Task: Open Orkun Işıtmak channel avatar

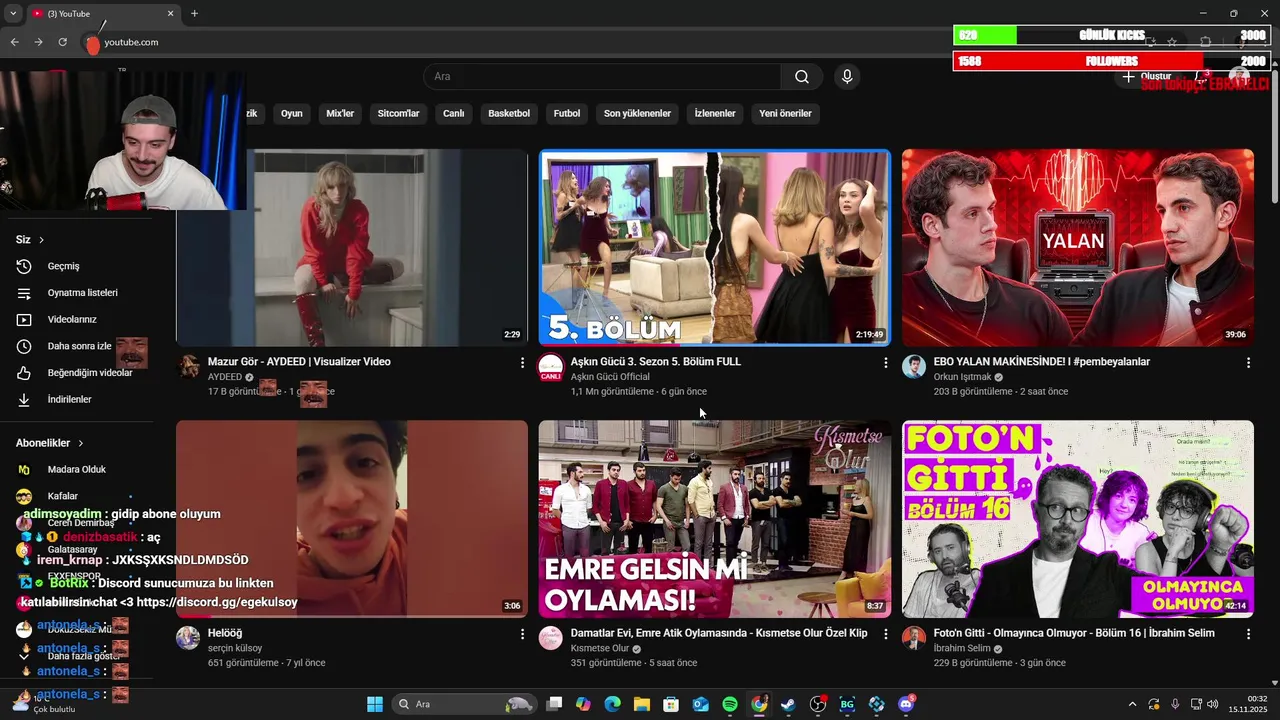Action: click(914, 367)
